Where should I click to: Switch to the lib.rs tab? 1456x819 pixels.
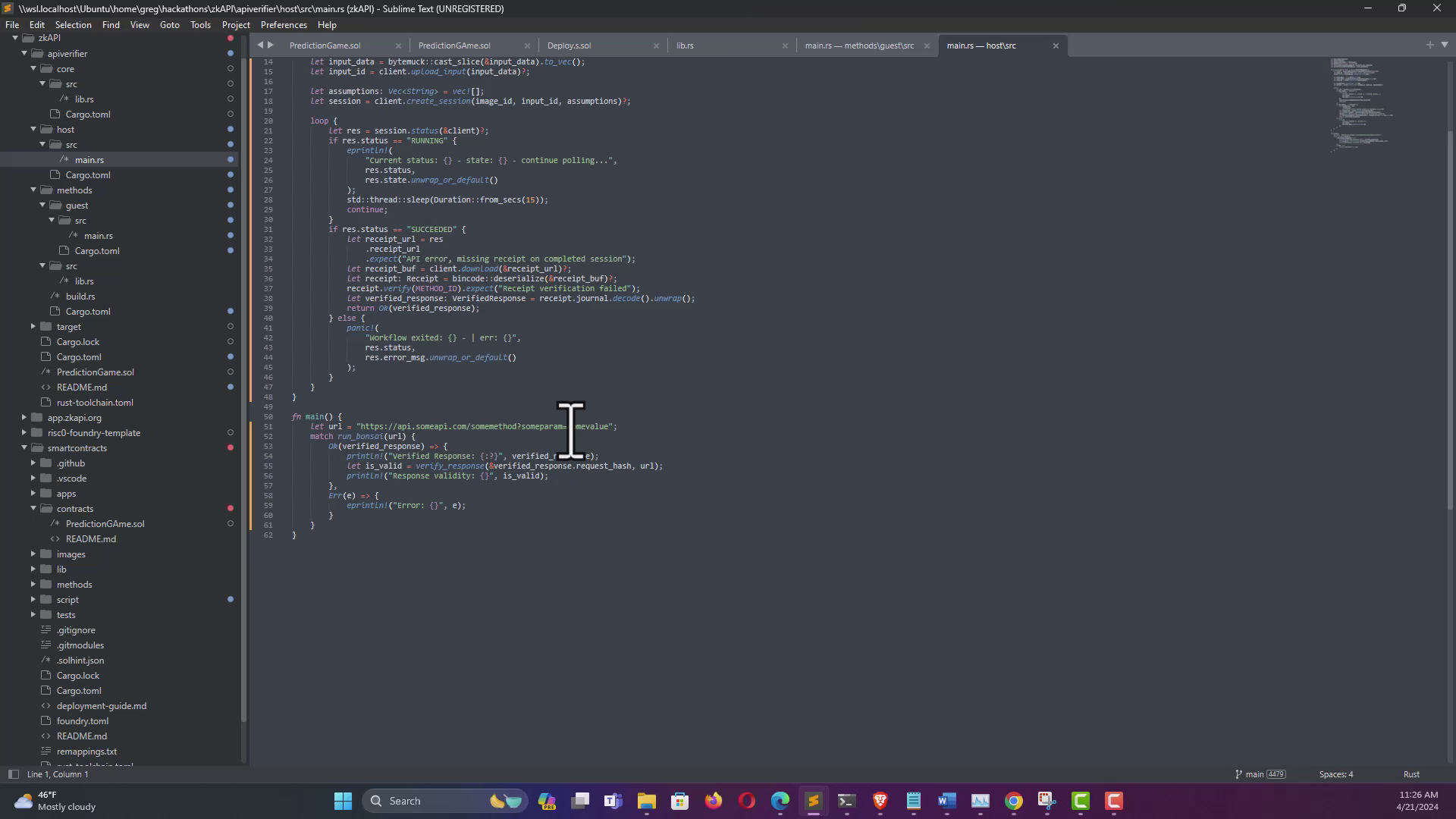coord(685,45)
